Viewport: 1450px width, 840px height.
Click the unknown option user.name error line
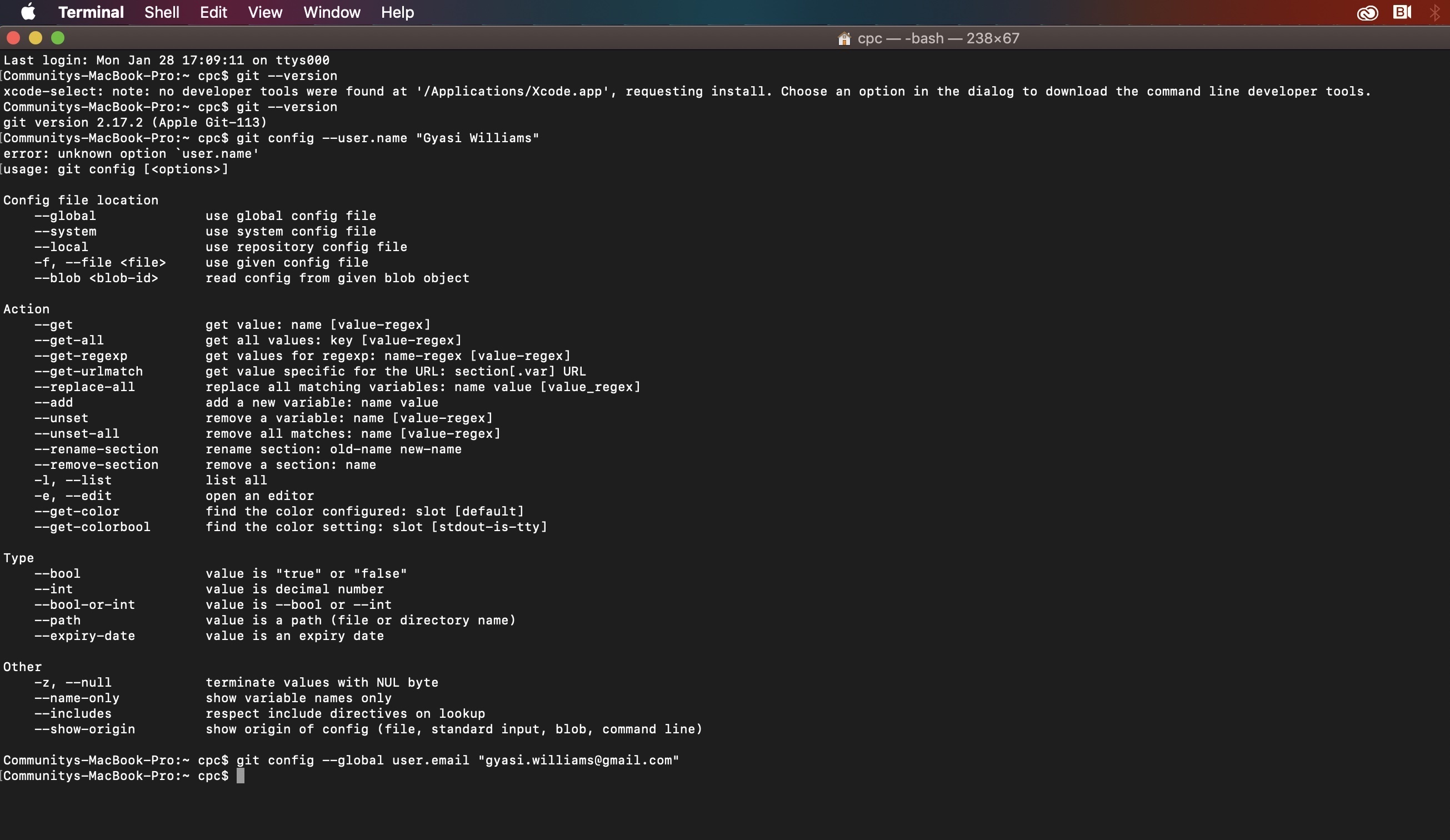[129, 153]
